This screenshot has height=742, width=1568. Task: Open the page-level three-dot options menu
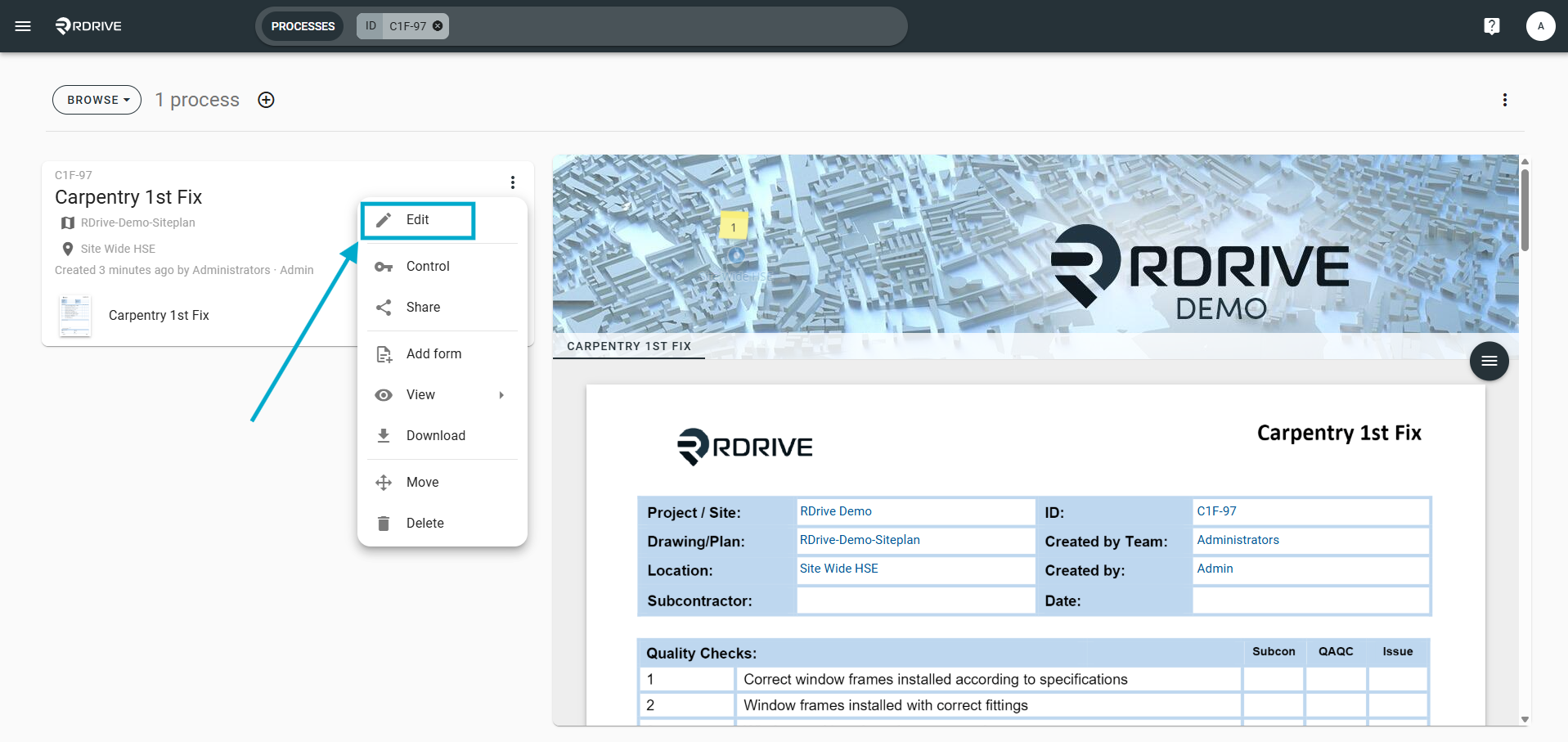click(x=1505, y=100)
